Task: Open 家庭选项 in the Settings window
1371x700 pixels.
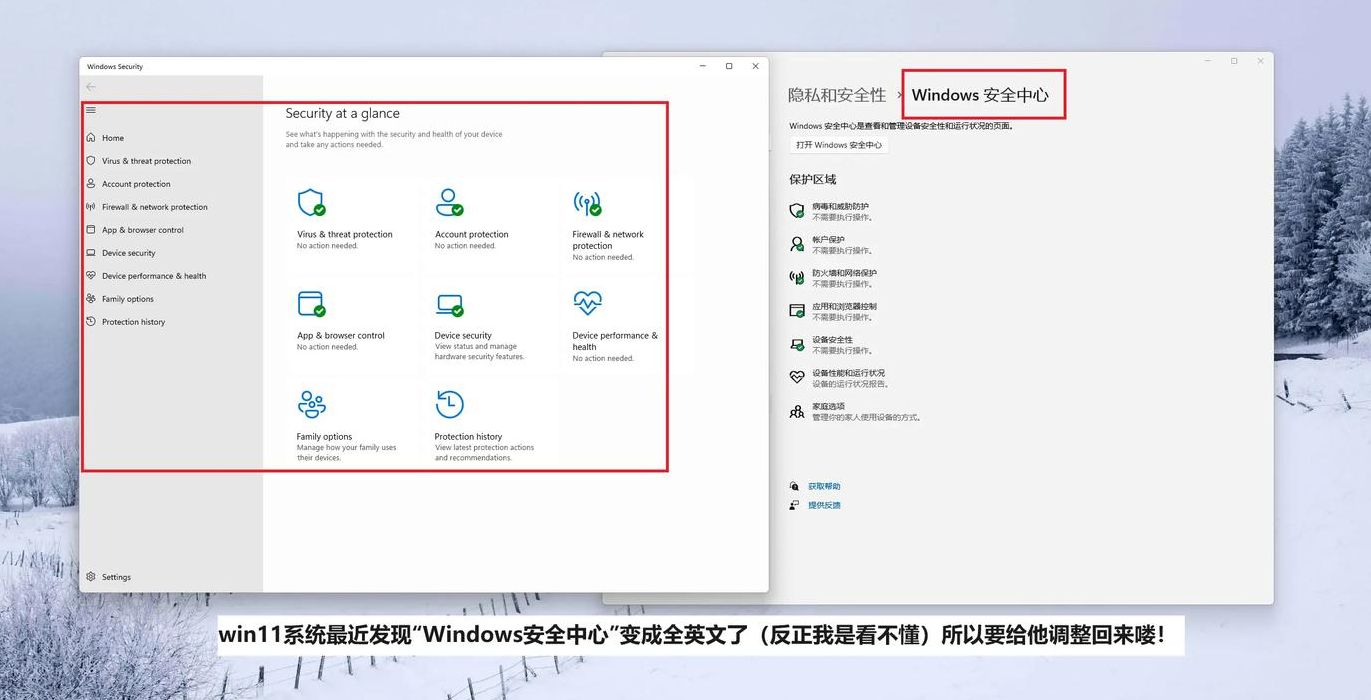Action: click(828, 407)
